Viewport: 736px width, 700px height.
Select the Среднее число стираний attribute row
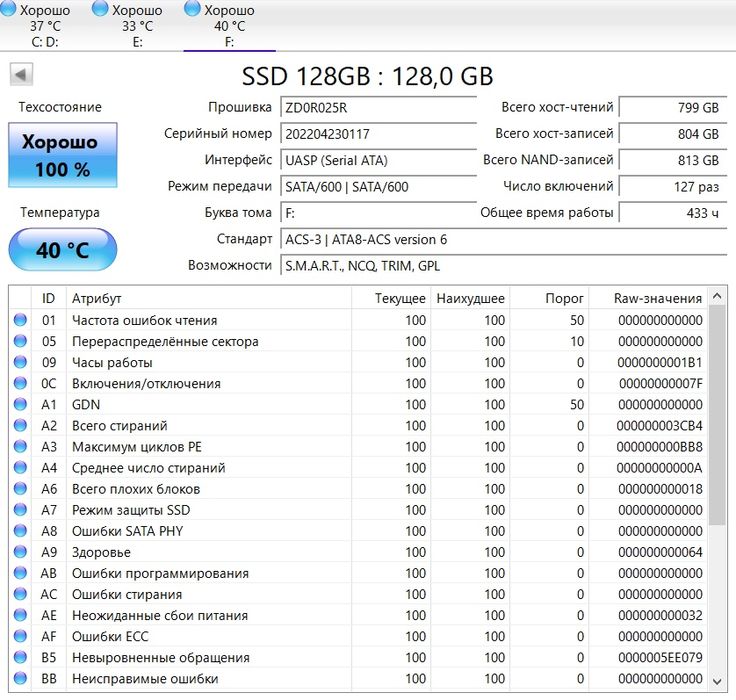point(358,468)
